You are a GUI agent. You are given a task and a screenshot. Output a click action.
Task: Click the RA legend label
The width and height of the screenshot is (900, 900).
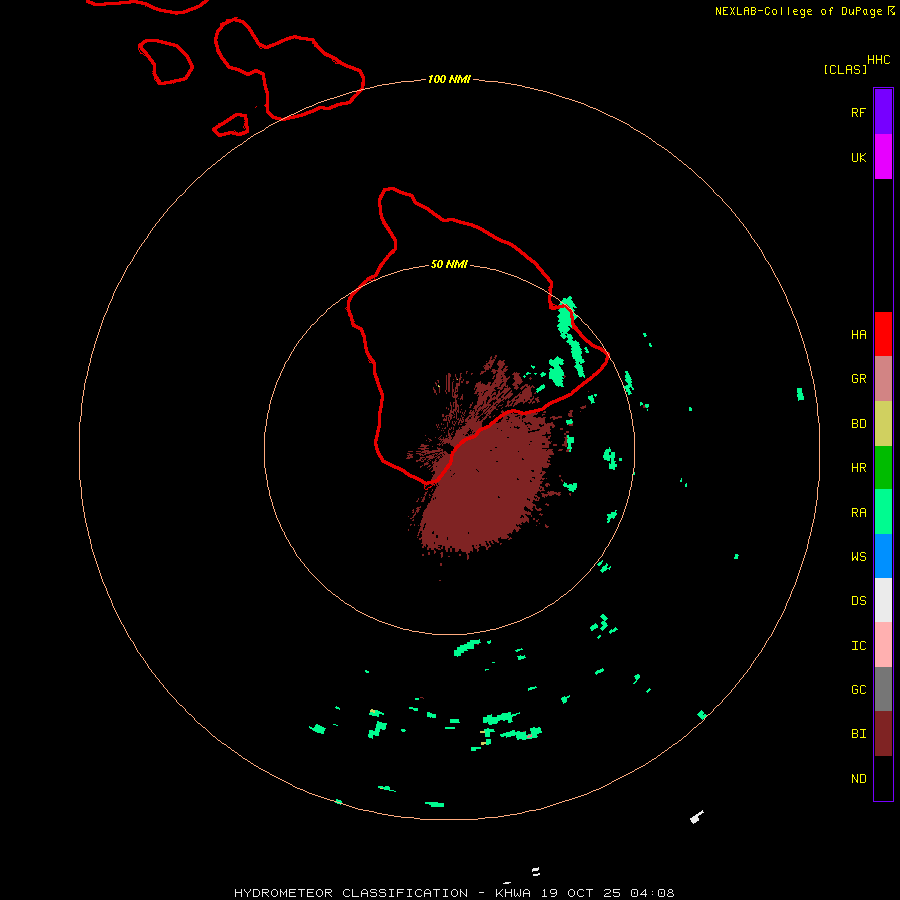point(858,513)
